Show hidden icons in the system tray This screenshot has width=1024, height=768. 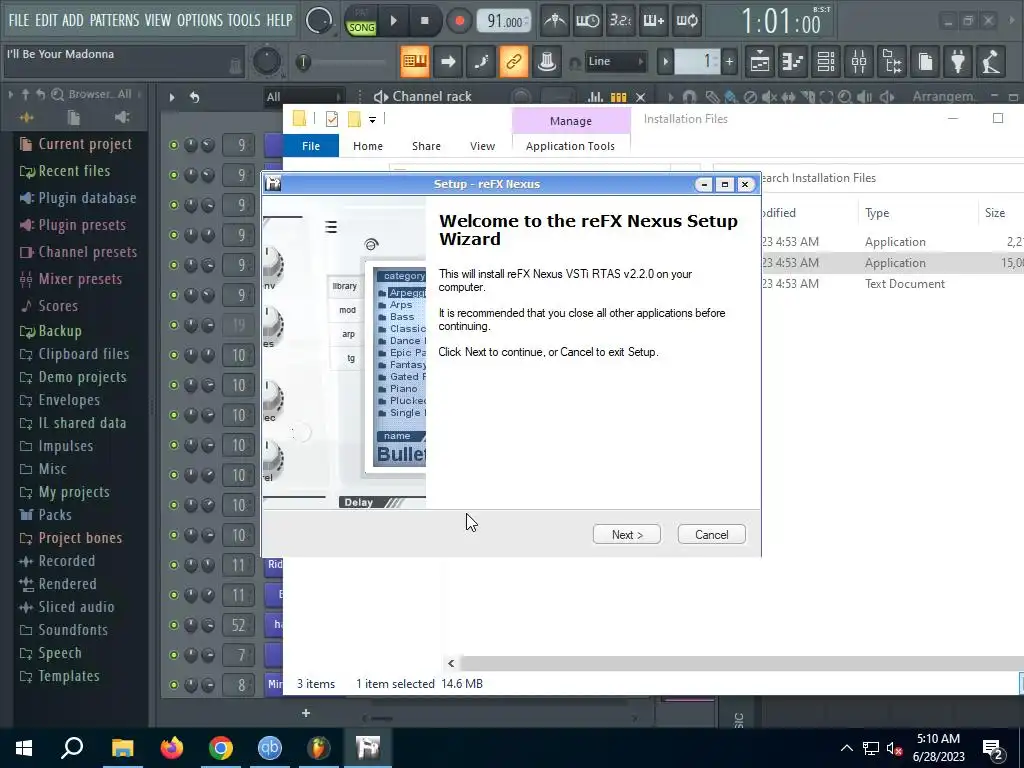[846, 748]
